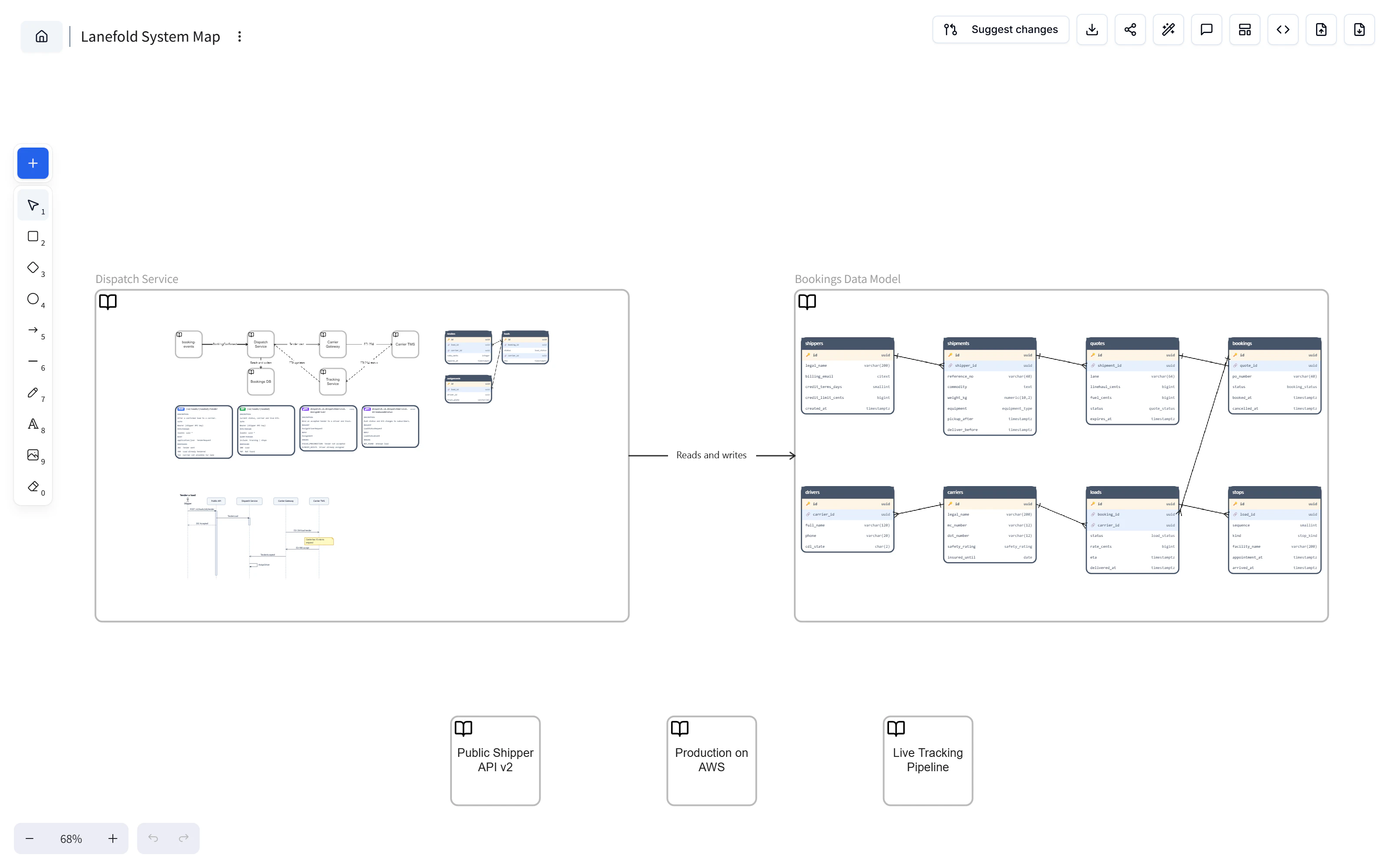The height and width of the screenshot is (868, 1389).
Task: Select the shipments table header
Action: click(990, 343)
